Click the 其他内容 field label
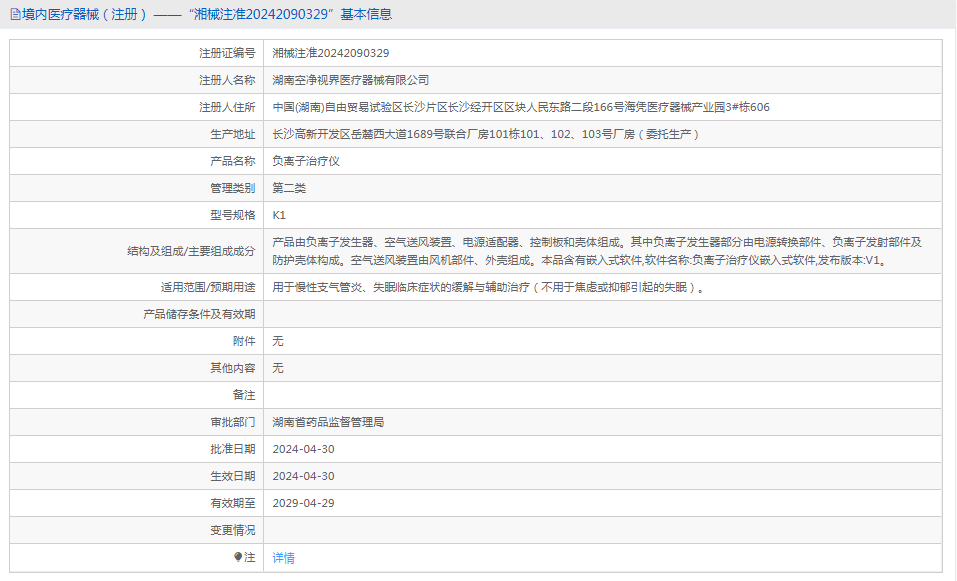957x581 pixels. (x=233, y=368)
